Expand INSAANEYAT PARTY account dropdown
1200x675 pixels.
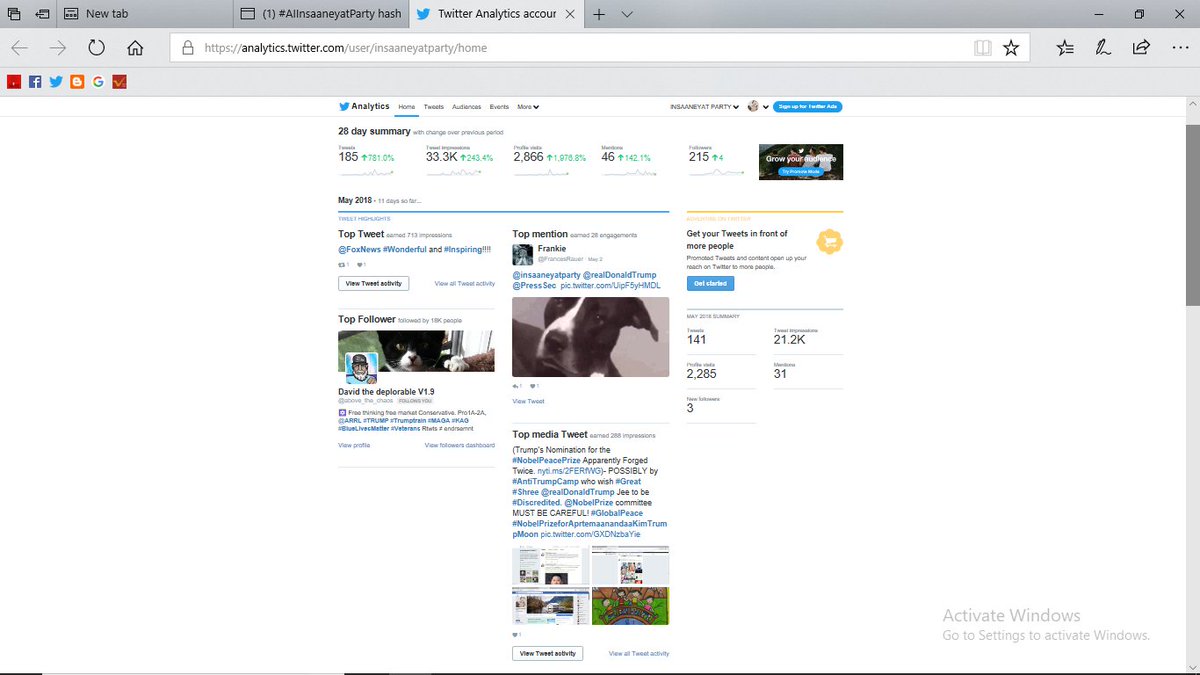(705, 107)
